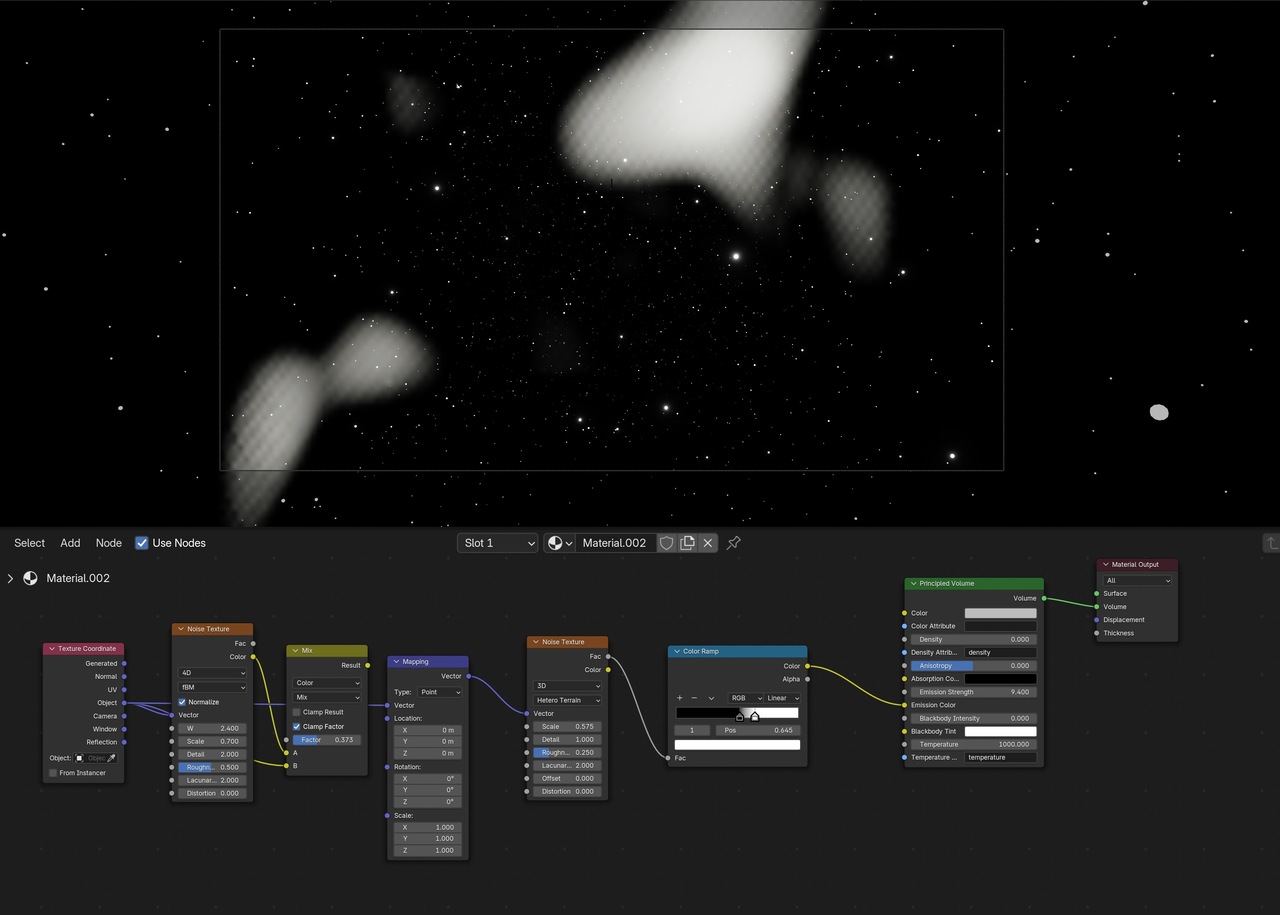Click the Absorption Color black swatch
The width and height of the screenshot is (1280, 915).
click(x=1000, y=679)
